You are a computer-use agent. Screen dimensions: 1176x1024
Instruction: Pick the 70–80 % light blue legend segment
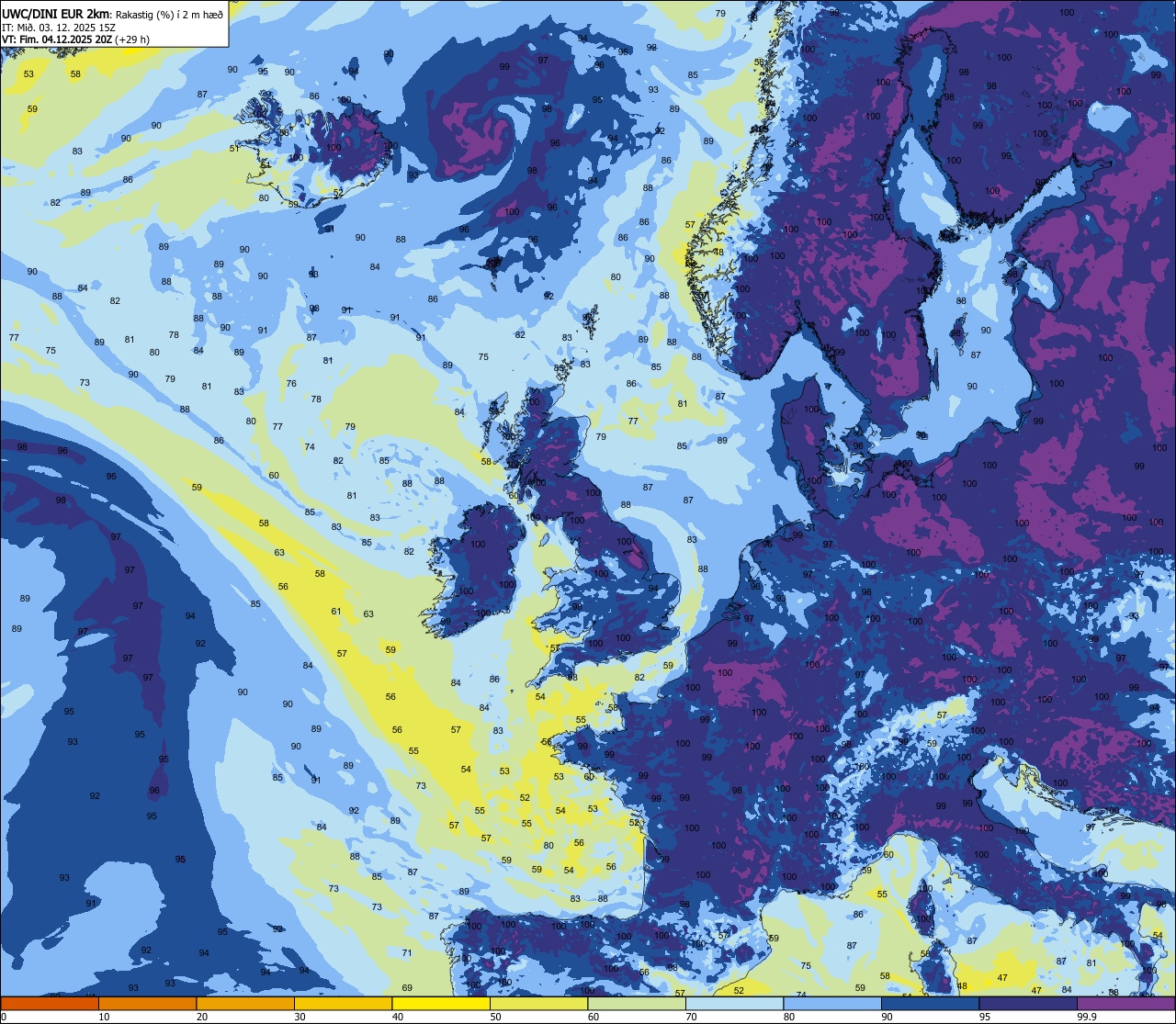pos(734,1004)
